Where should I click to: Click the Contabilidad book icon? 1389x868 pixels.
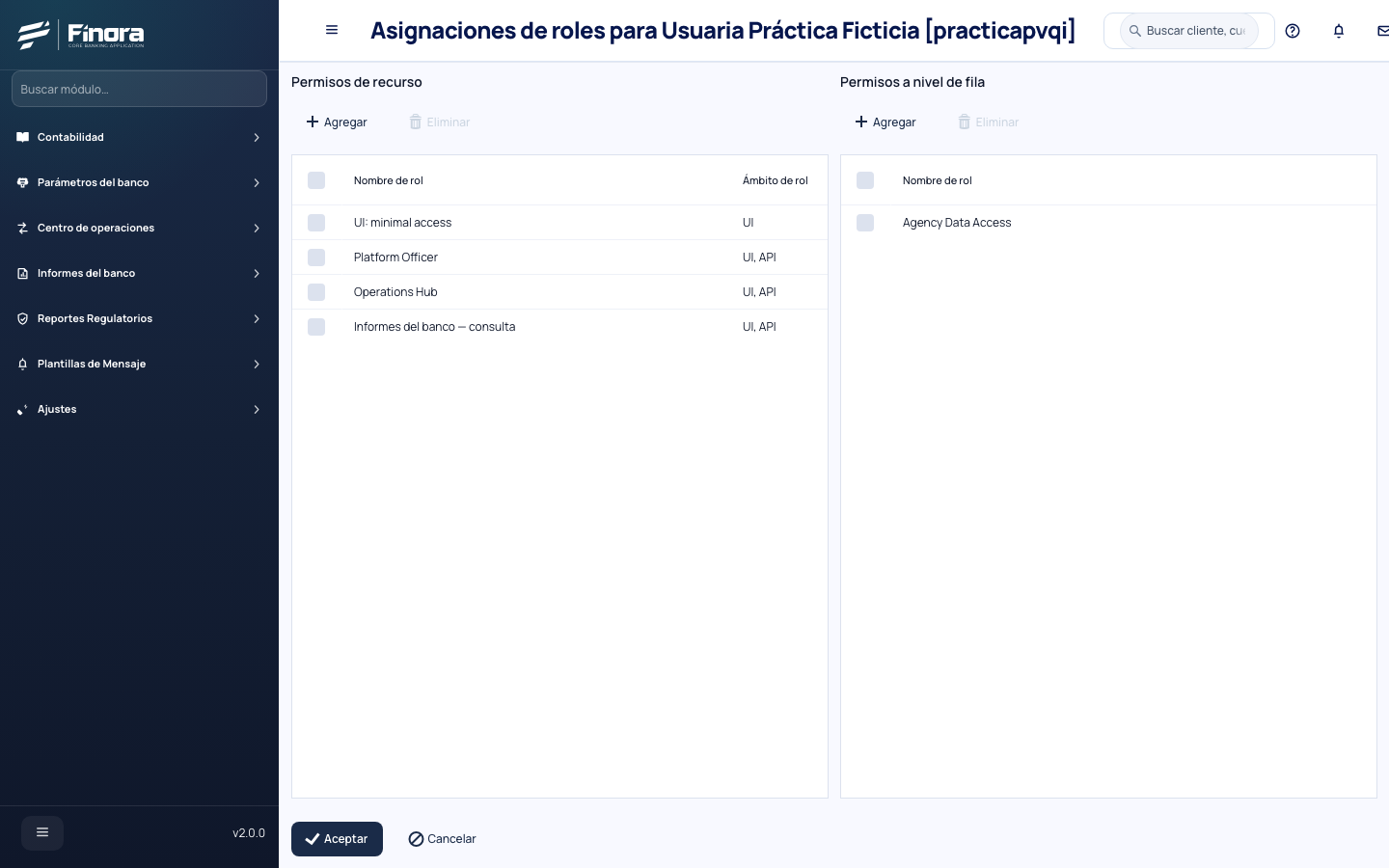[23, 137]
